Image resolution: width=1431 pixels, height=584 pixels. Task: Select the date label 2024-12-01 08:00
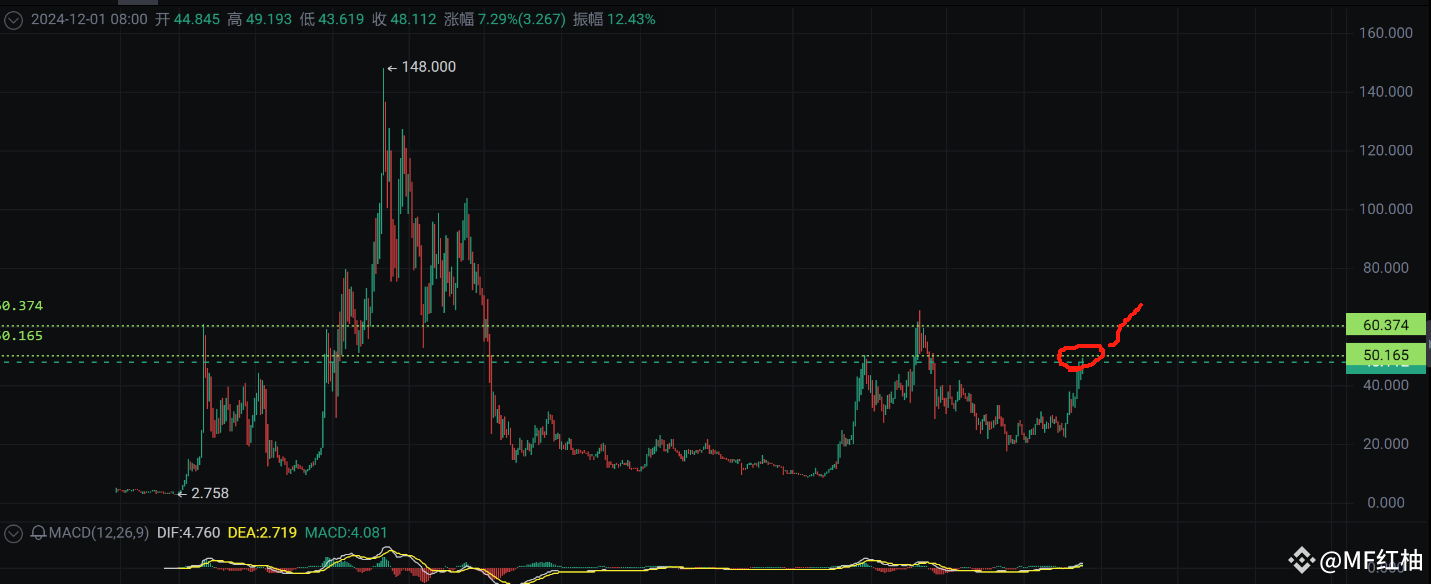click(88, 19)
